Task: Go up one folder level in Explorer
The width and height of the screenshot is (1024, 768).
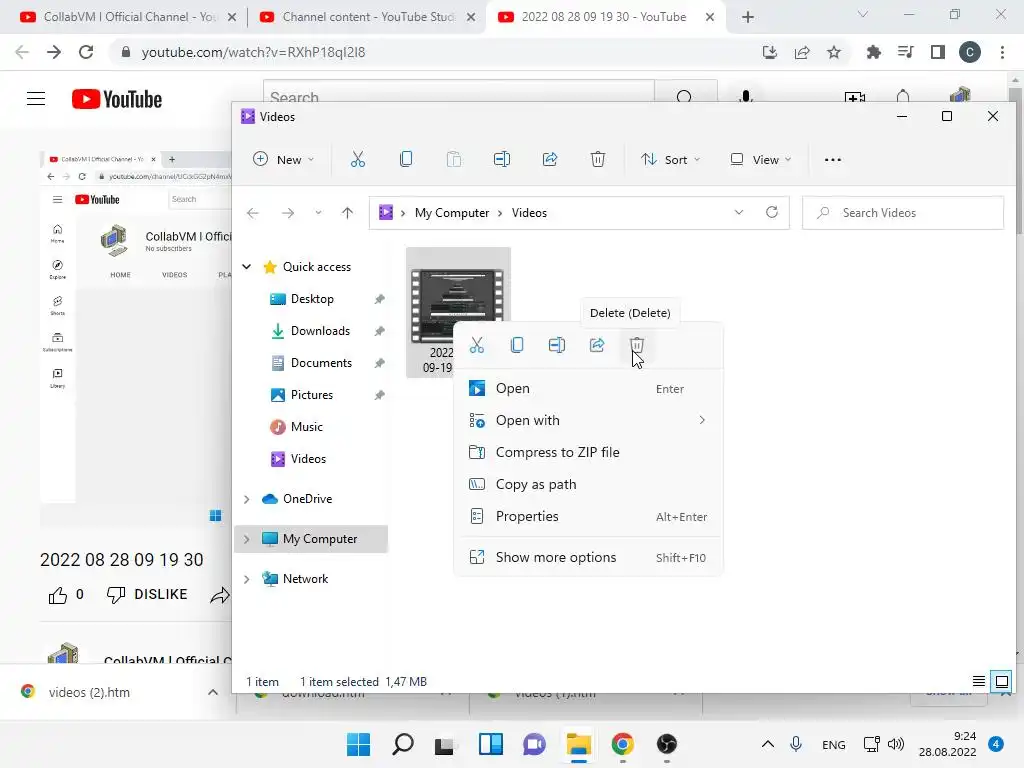Action: point(347,213)
